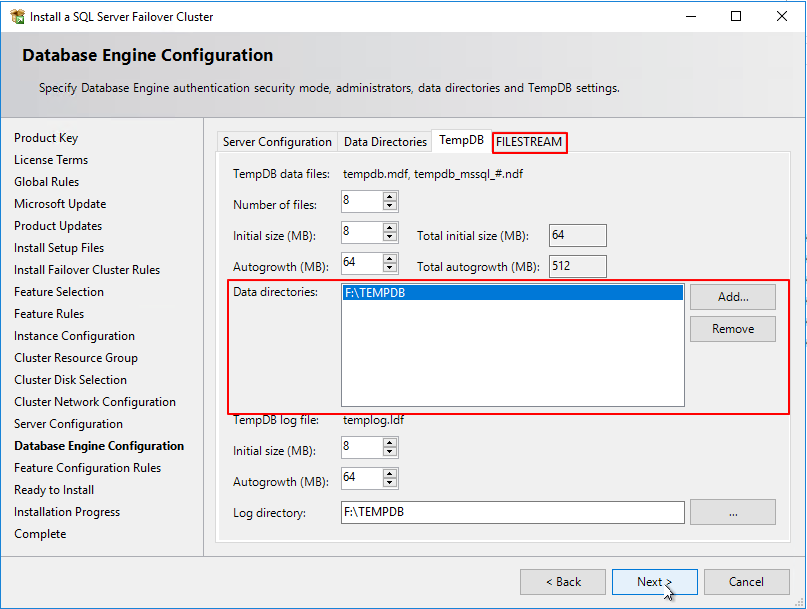Image resolution: width=807 pixels, height=609 pixels.
Task: Click Microsoft Update step
Action: pyautogui.click(x=60, y=204)
